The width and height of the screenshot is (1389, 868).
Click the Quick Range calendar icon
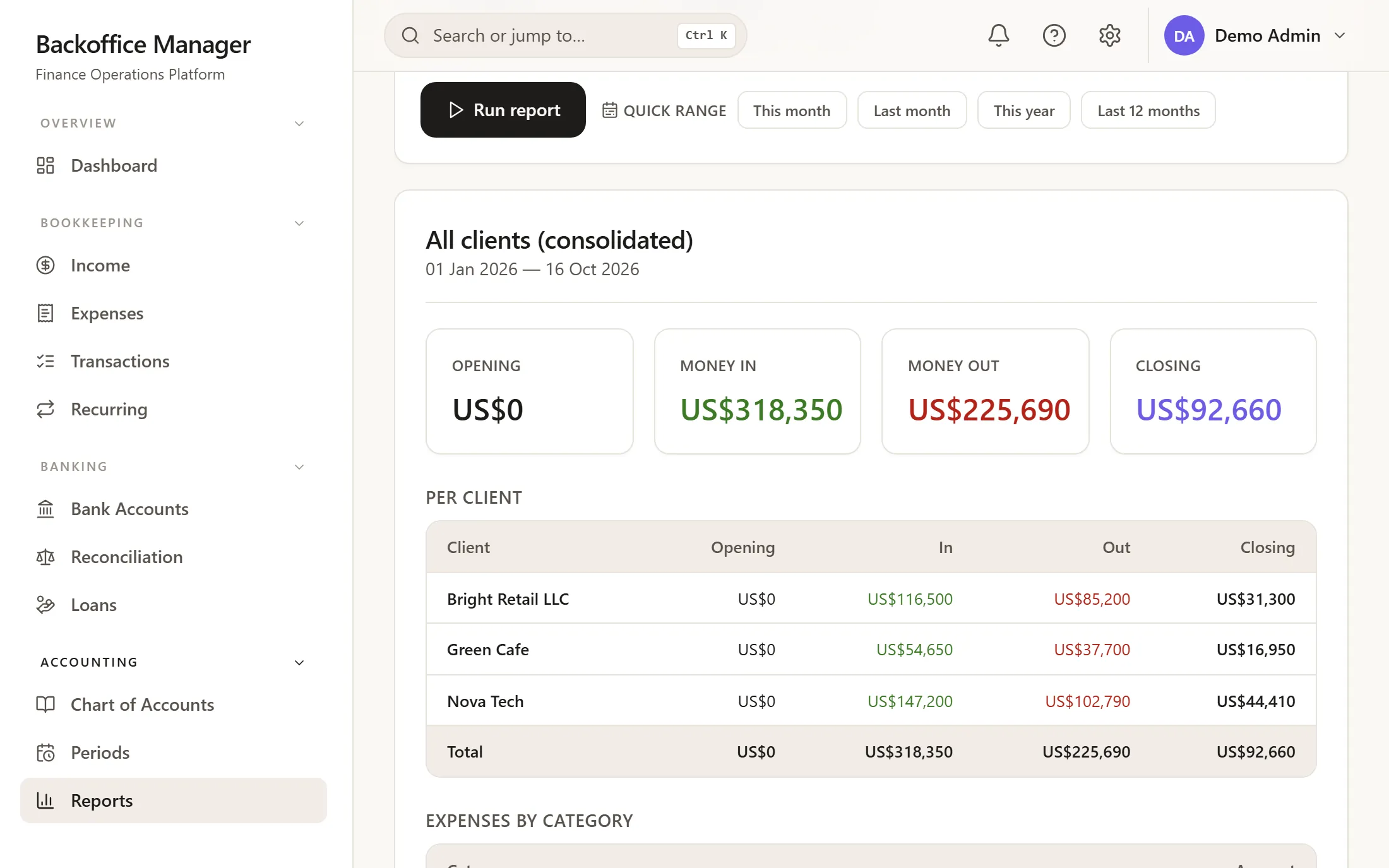point(609,110)
